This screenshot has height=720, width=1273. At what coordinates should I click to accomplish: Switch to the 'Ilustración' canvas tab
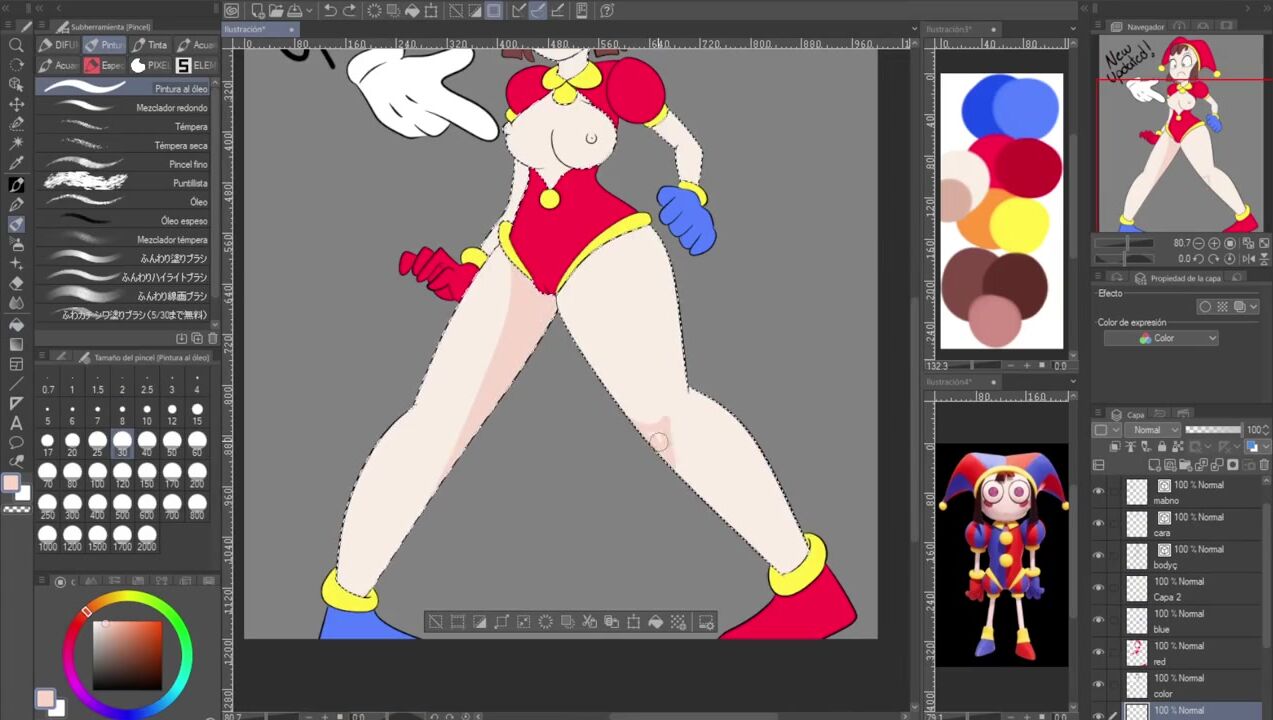click(246, 30)
